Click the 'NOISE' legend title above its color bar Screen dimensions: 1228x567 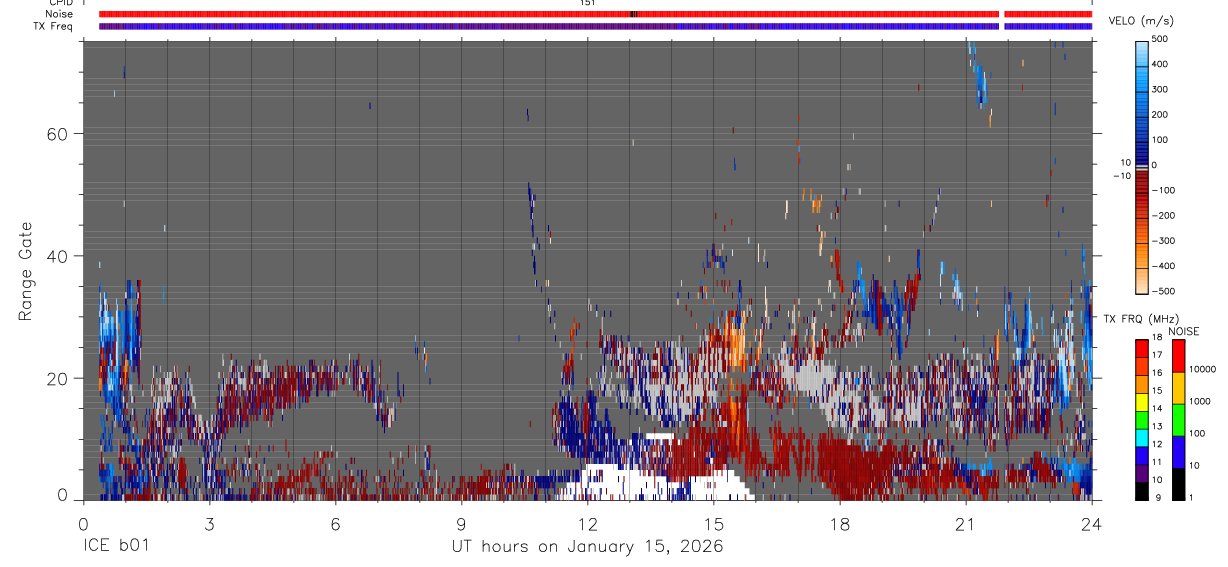tap(1184, 331)
